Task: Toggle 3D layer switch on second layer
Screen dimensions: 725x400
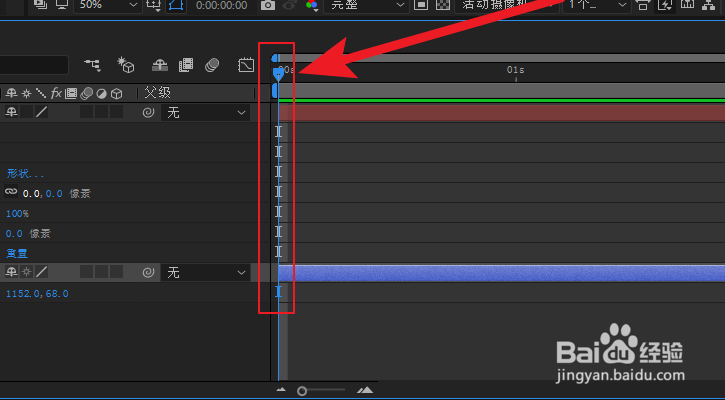Action: (117, 272)
